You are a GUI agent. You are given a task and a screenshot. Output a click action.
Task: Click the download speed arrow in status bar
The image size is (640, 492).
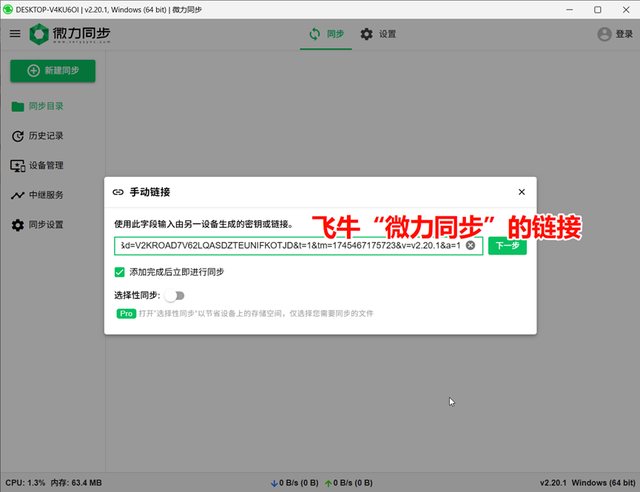274,483
